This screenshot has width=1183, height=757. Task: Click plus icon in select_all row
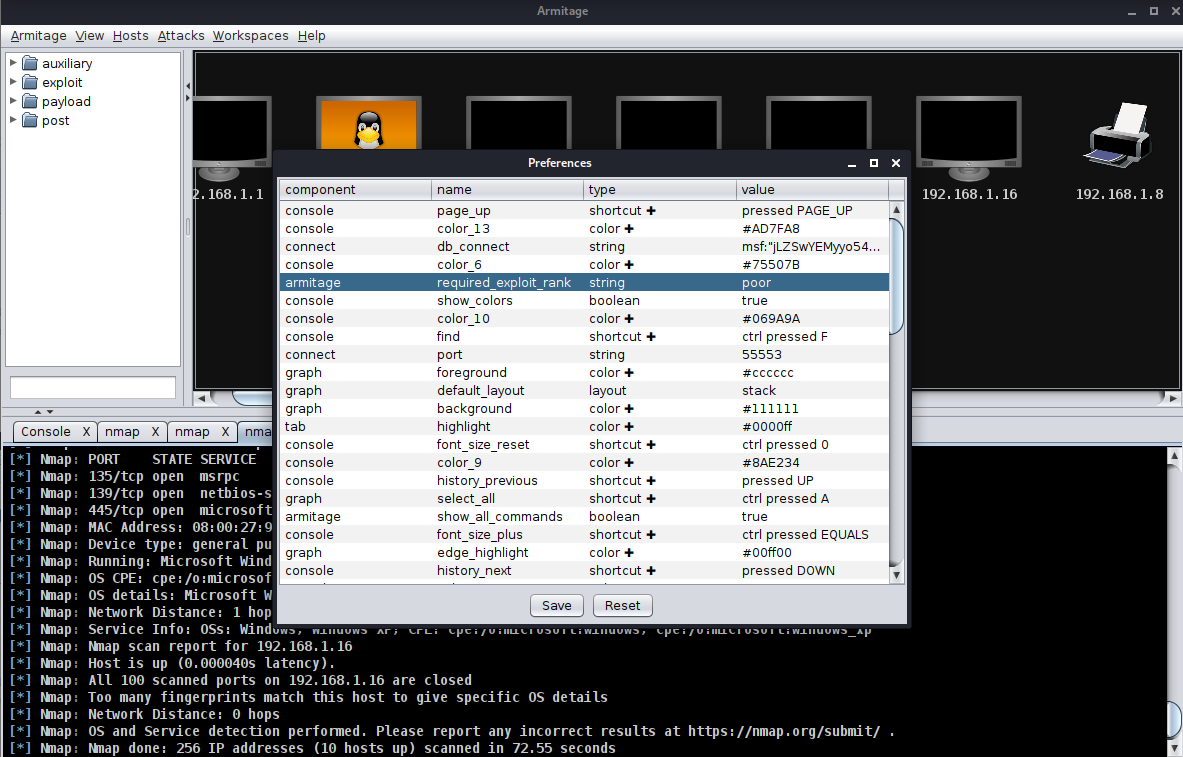tap(651, 499)
